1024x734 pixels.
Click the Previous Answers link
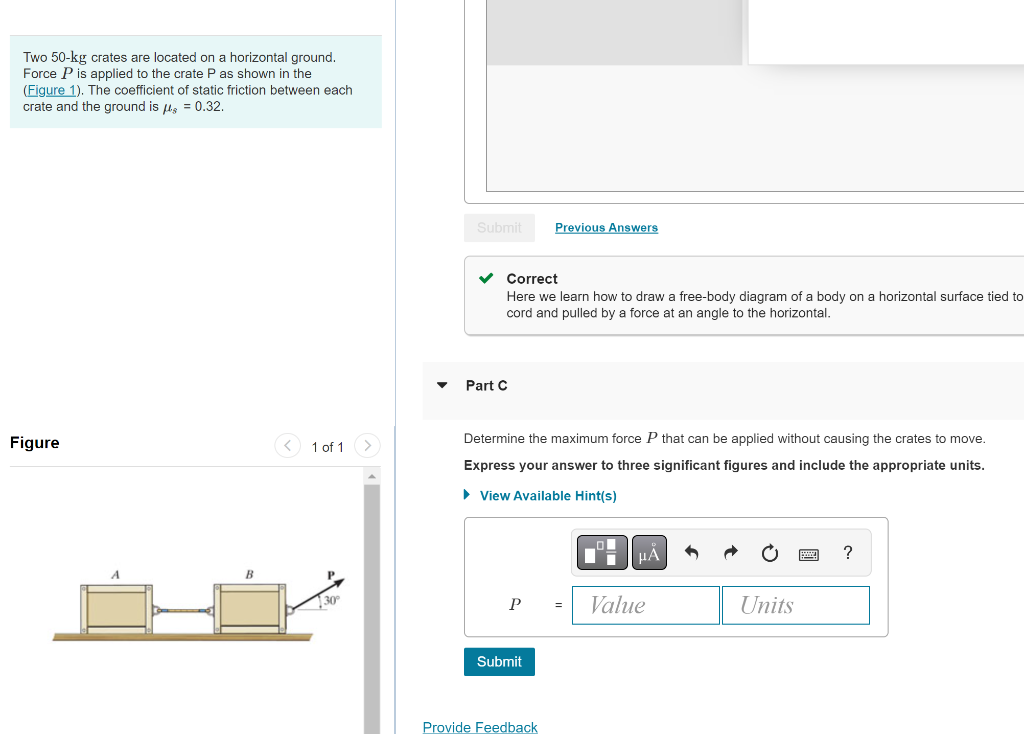(x=606, y=227)
